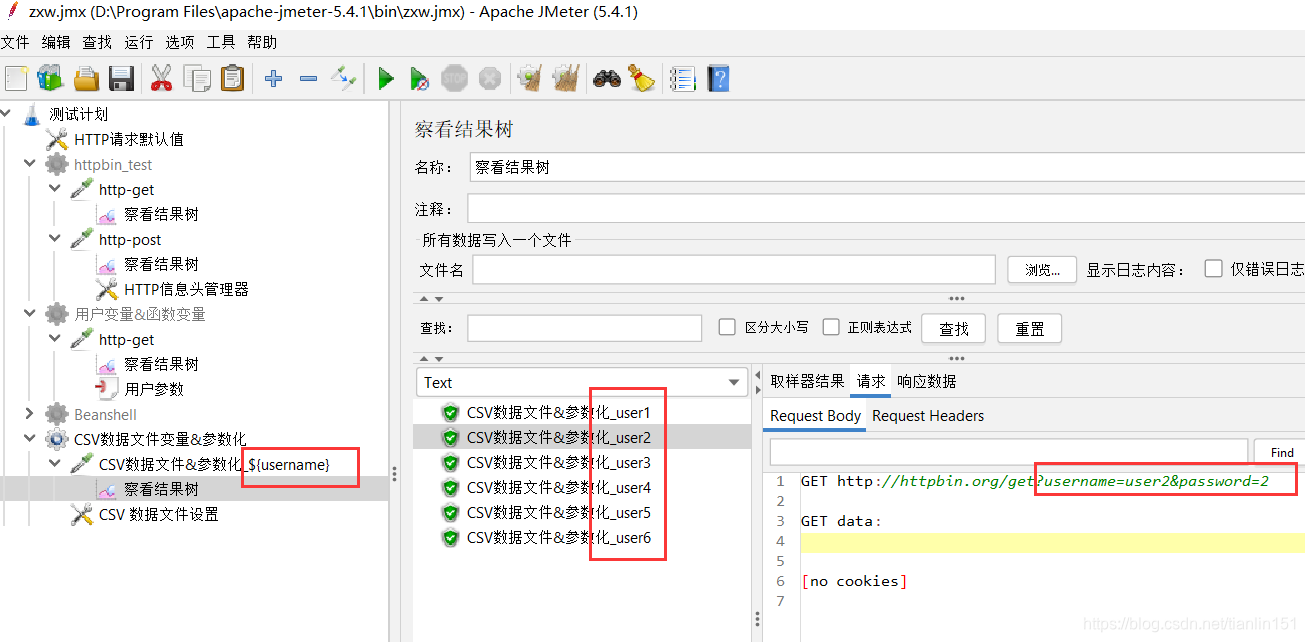This screenshot has height=642, width=1305.
Task: Open the Text renderer dropdown
Action: tap(581, 382)
